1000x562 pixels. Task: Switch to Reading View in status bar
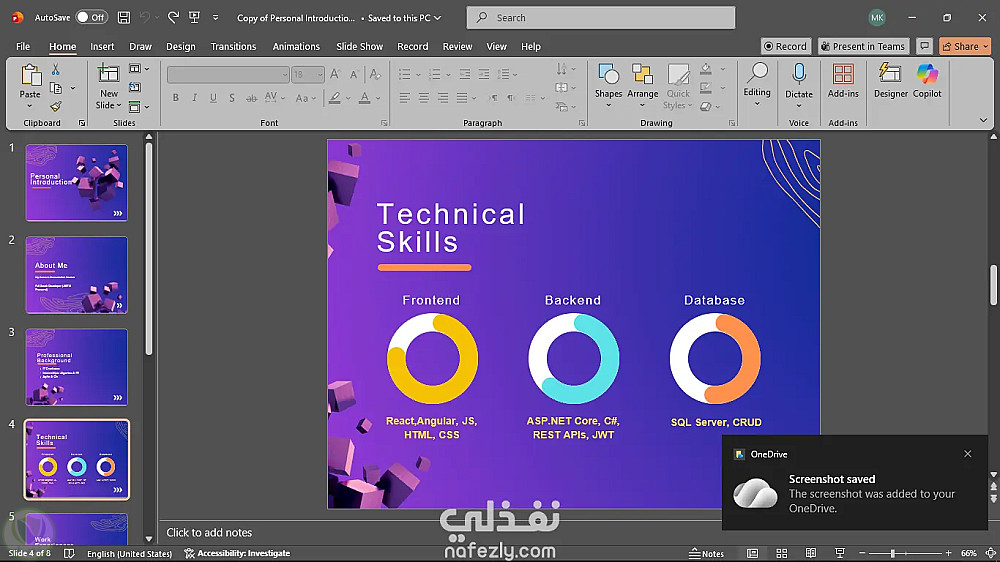[811, 553]
